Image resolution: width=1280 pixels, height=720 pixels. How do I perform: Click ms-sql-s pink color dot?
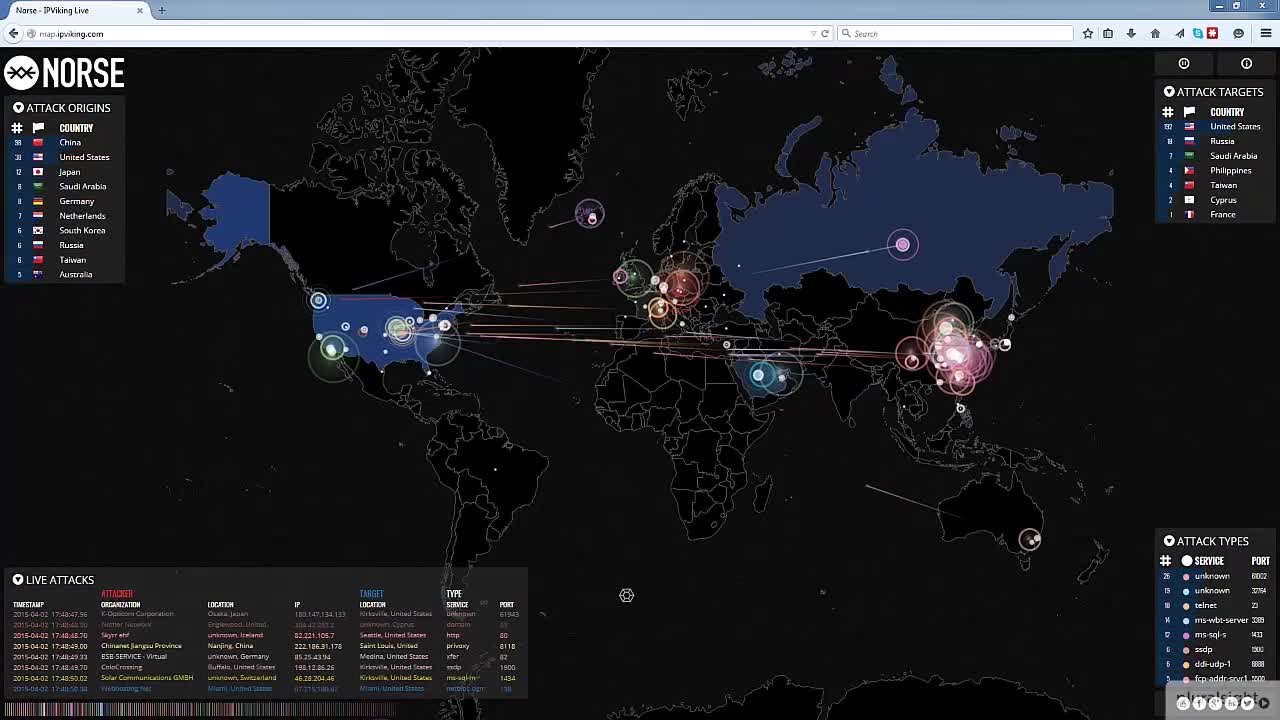[x=1186, y=635]
